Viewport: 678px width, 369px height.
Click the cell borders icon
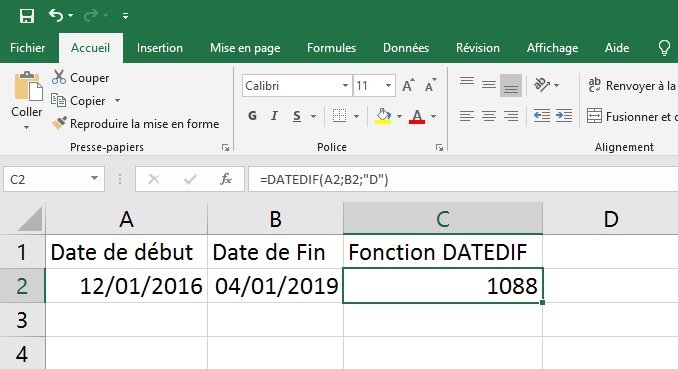point(339,116)
